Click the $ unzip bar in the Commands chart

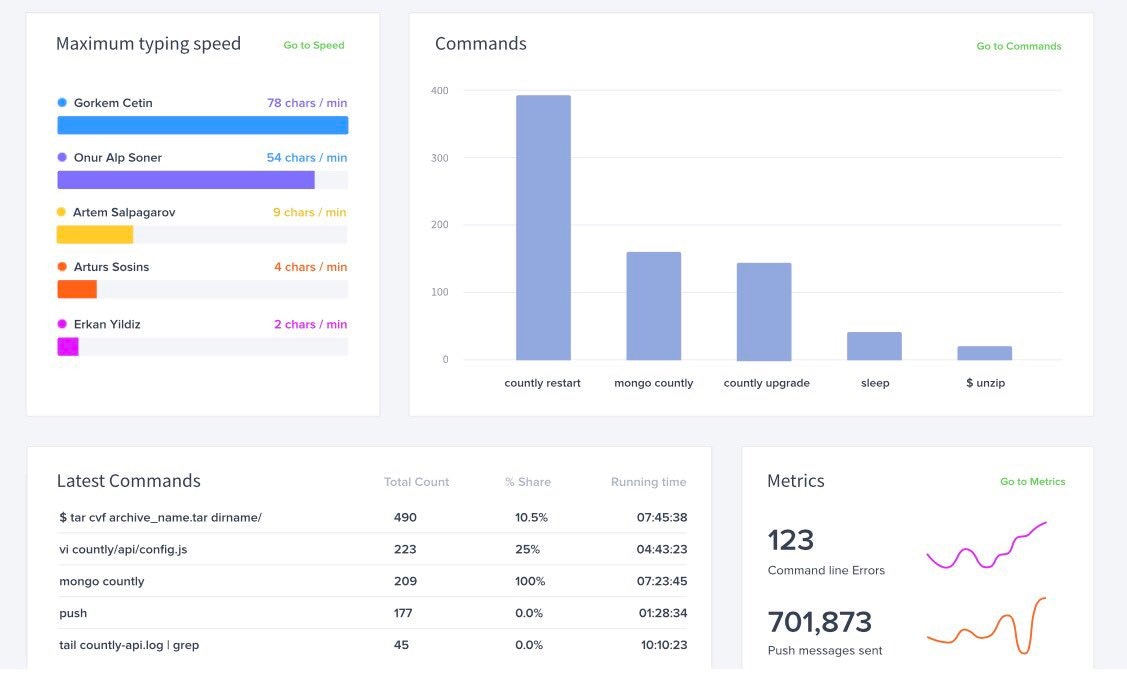click(985, 353)
